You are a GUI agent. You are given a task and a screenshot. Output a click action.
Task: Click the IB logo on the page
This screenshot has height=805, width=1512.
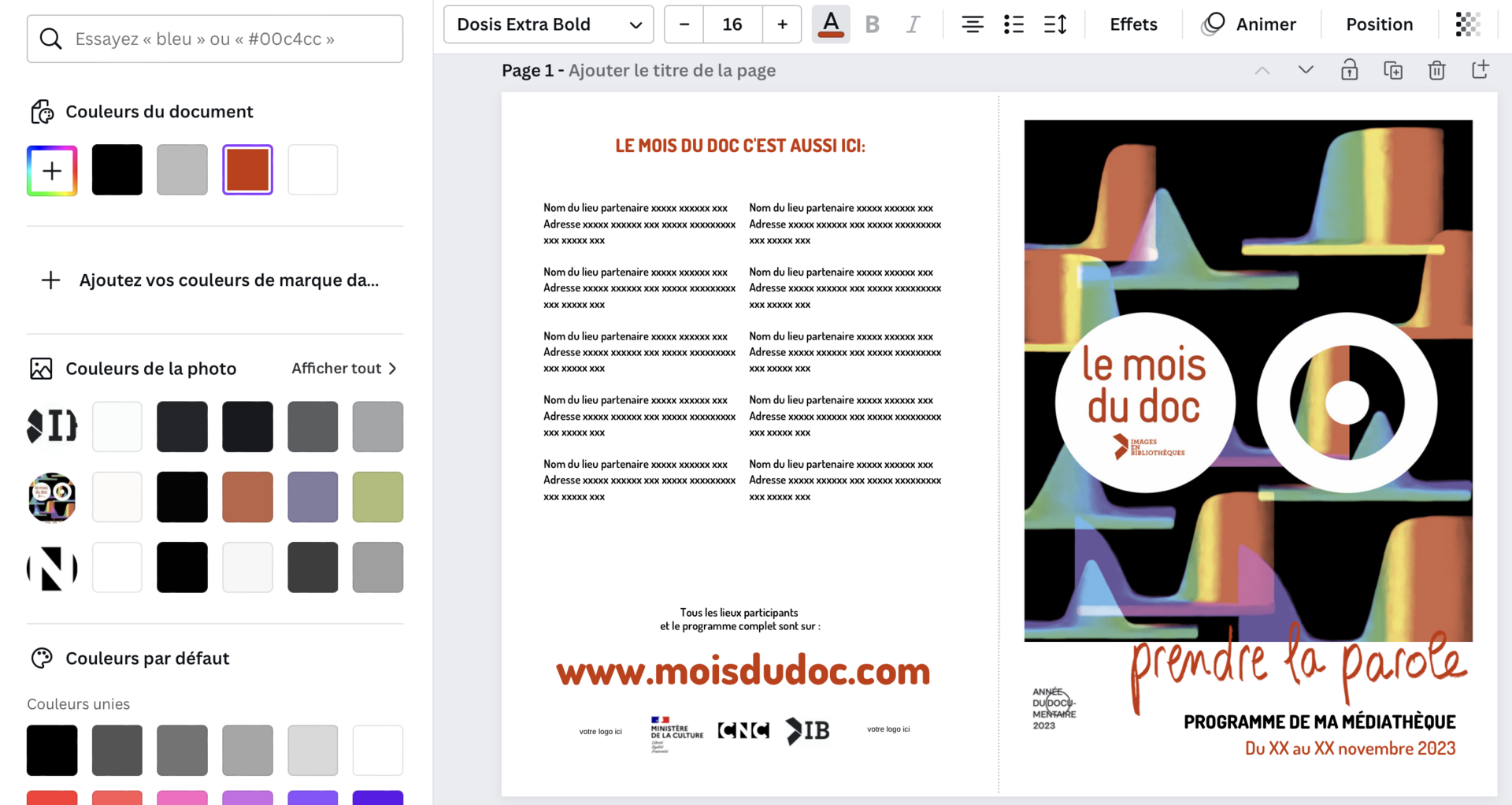coord(807,731)
